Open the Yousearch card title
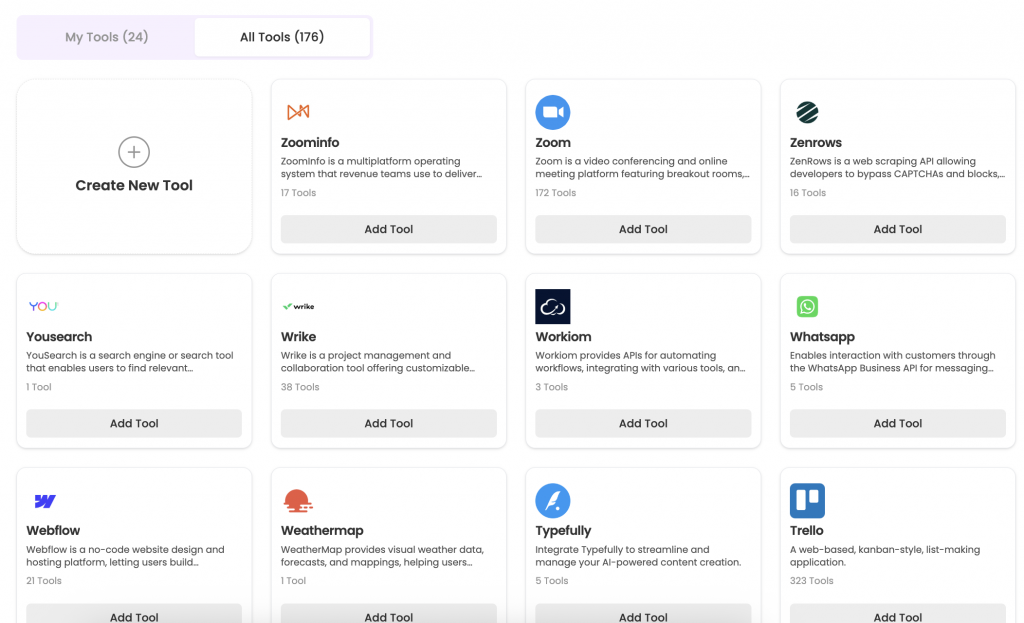Screen dimensions: 1024x623 tap(59, 337)
